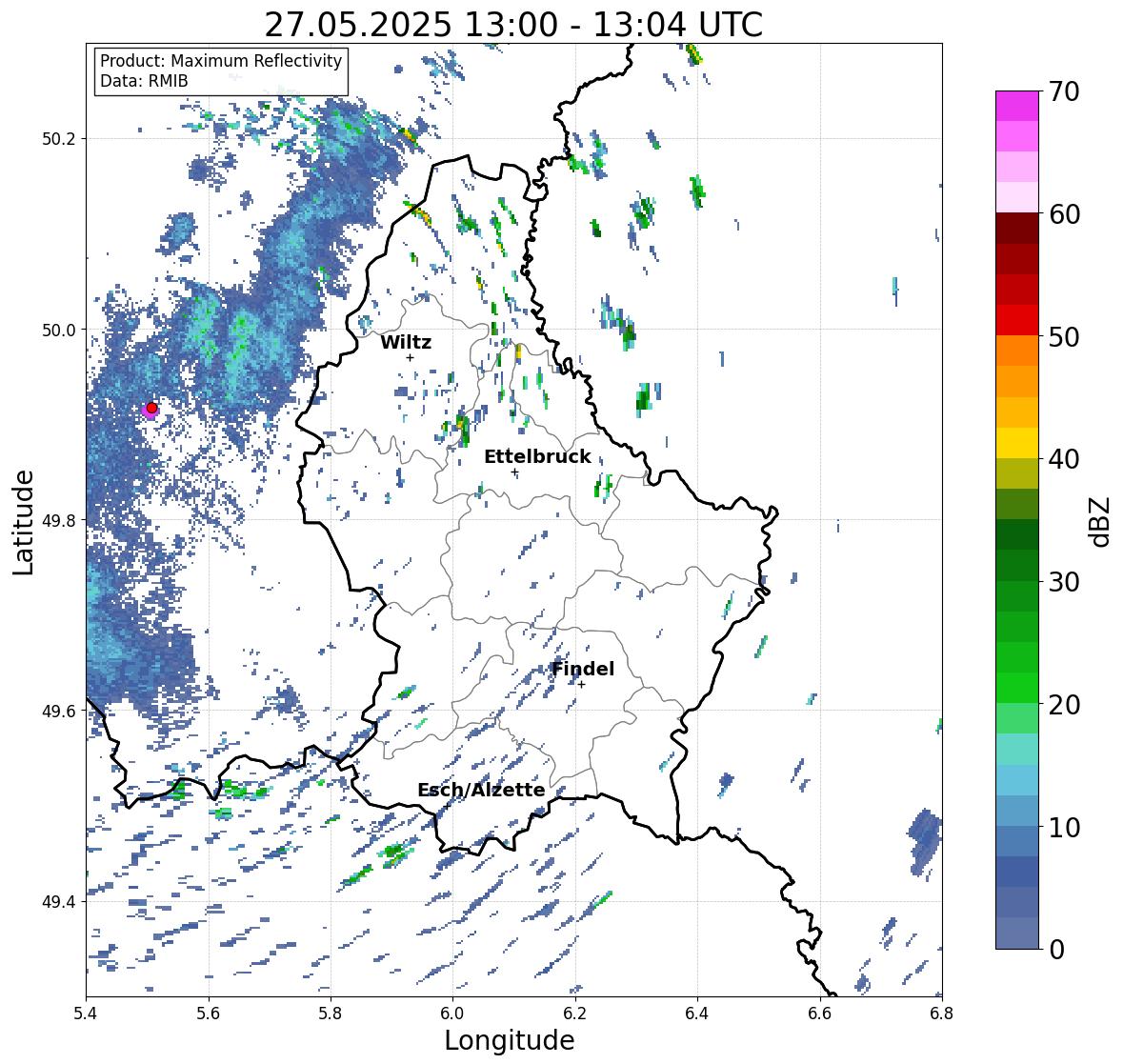
Task: Click the plot title "27.05.2025 13:00 - 13:04 UTC"
Action: point(513,25)
